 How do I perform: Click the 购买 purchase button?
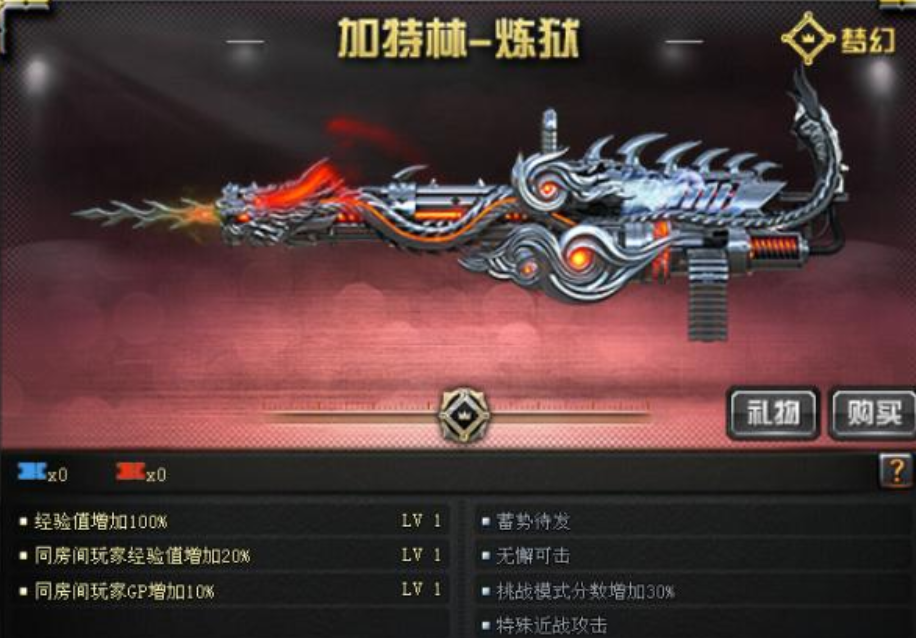click(x=874, y=414)
